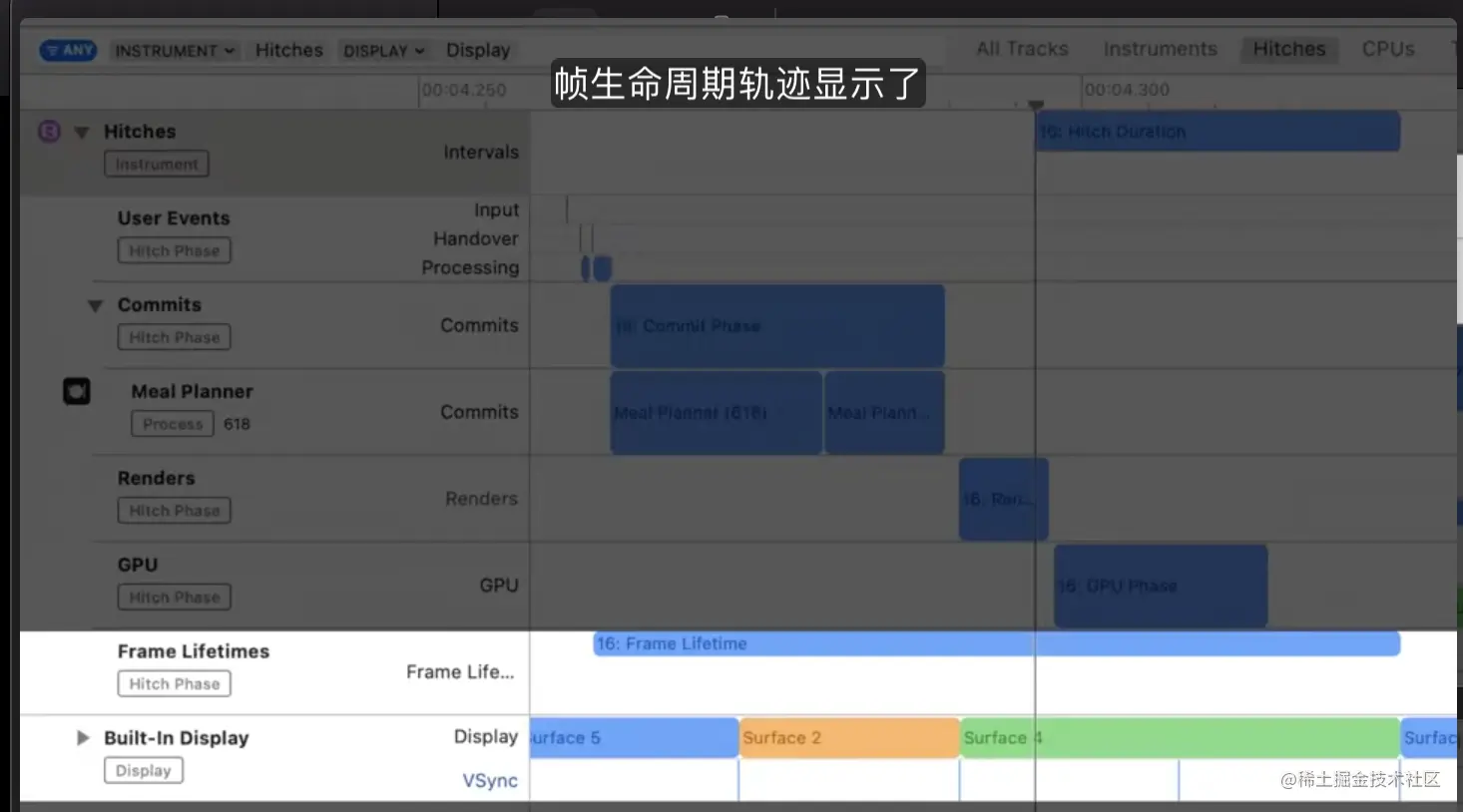Open the CPUs tab
Screen dimensions: 1463x812
1388,49
